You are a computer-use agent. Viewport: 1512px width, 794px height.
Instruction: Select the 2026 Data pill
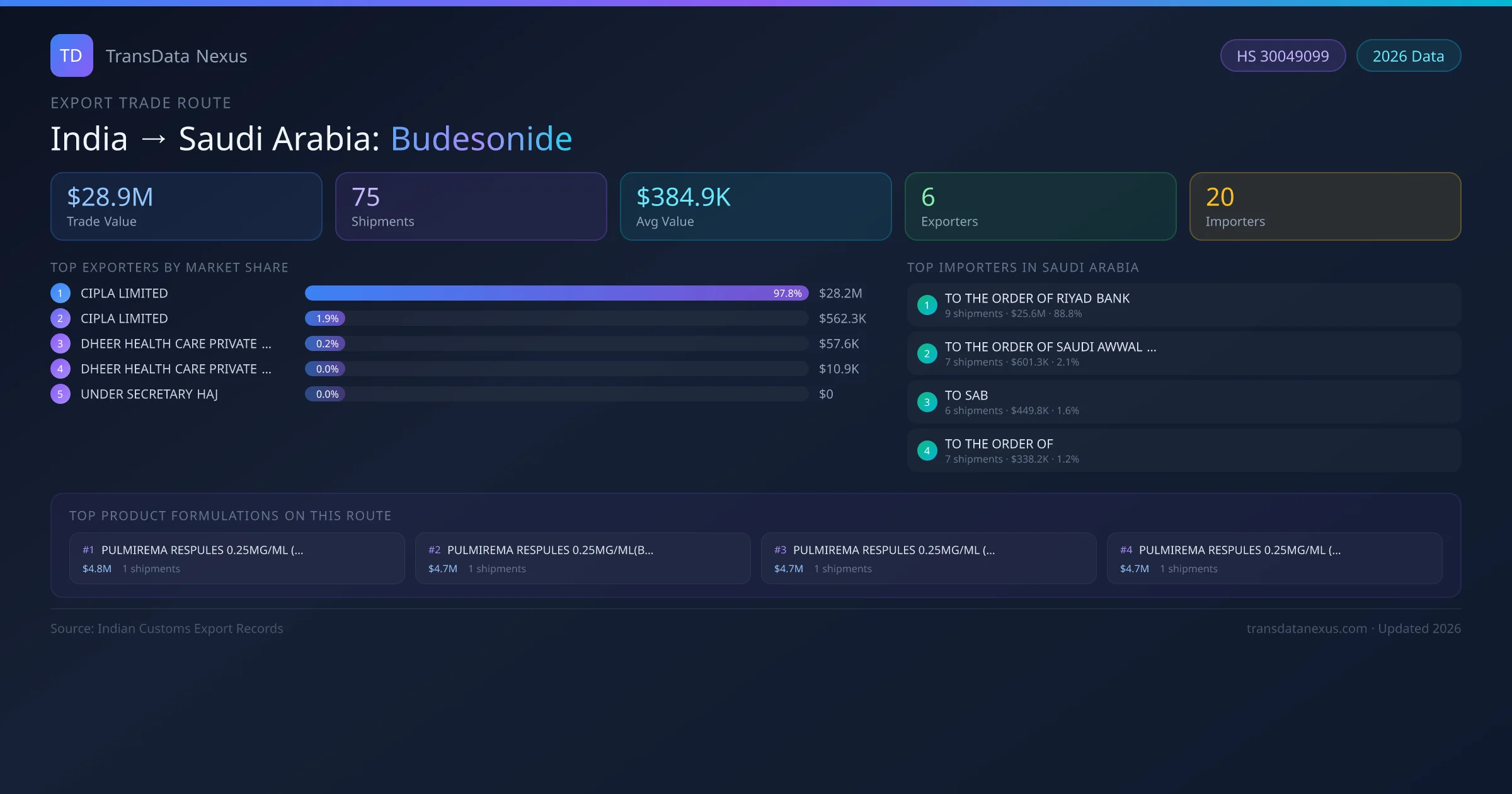tap(1408, 56)
